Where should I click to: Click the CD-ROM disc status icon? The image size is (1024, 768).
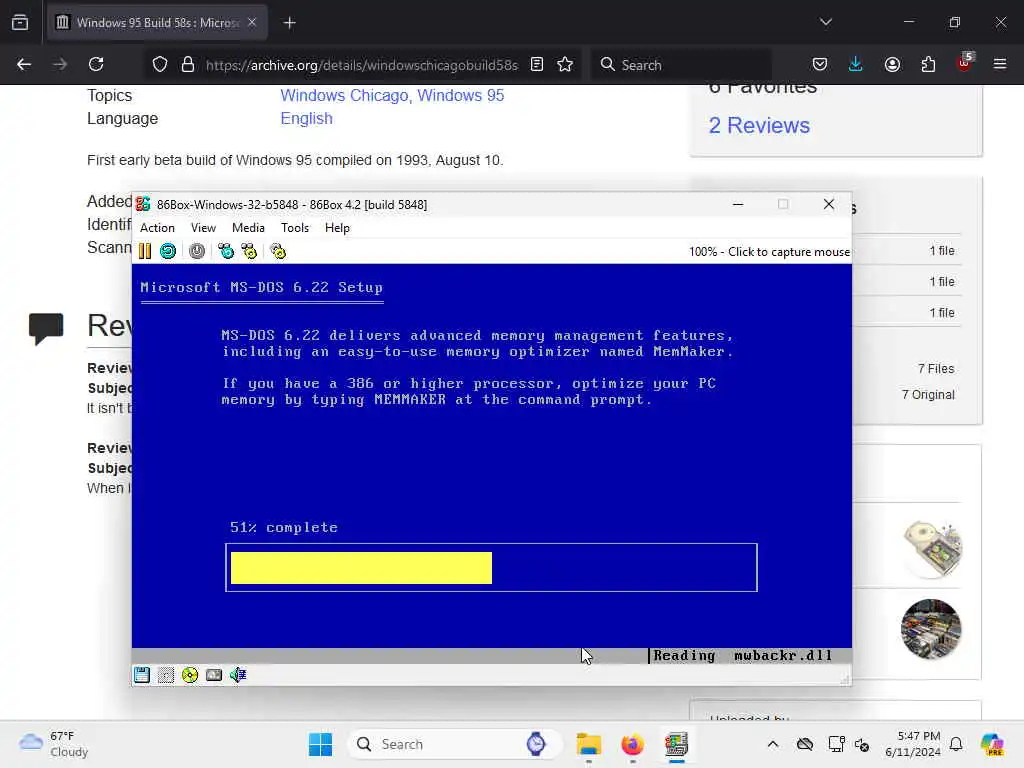(x=190, y=675)
